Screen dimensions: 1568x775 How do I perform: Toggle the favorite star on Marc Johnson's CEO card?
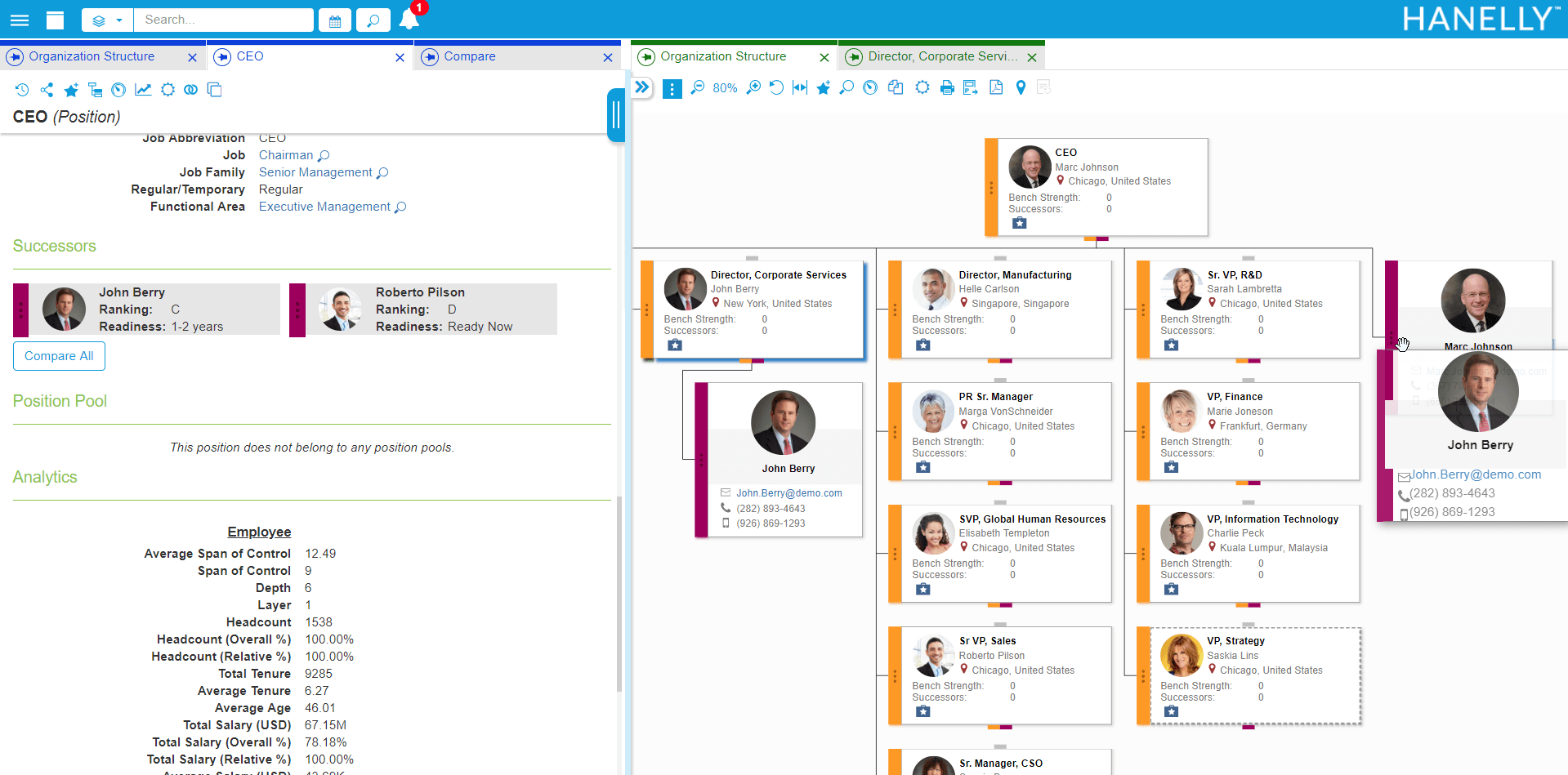click(1019, 222)
